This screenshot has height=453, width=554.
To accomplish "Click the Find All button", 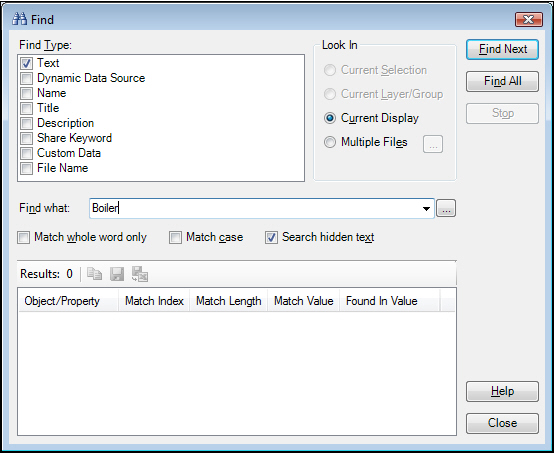I will tap(502, 81).
